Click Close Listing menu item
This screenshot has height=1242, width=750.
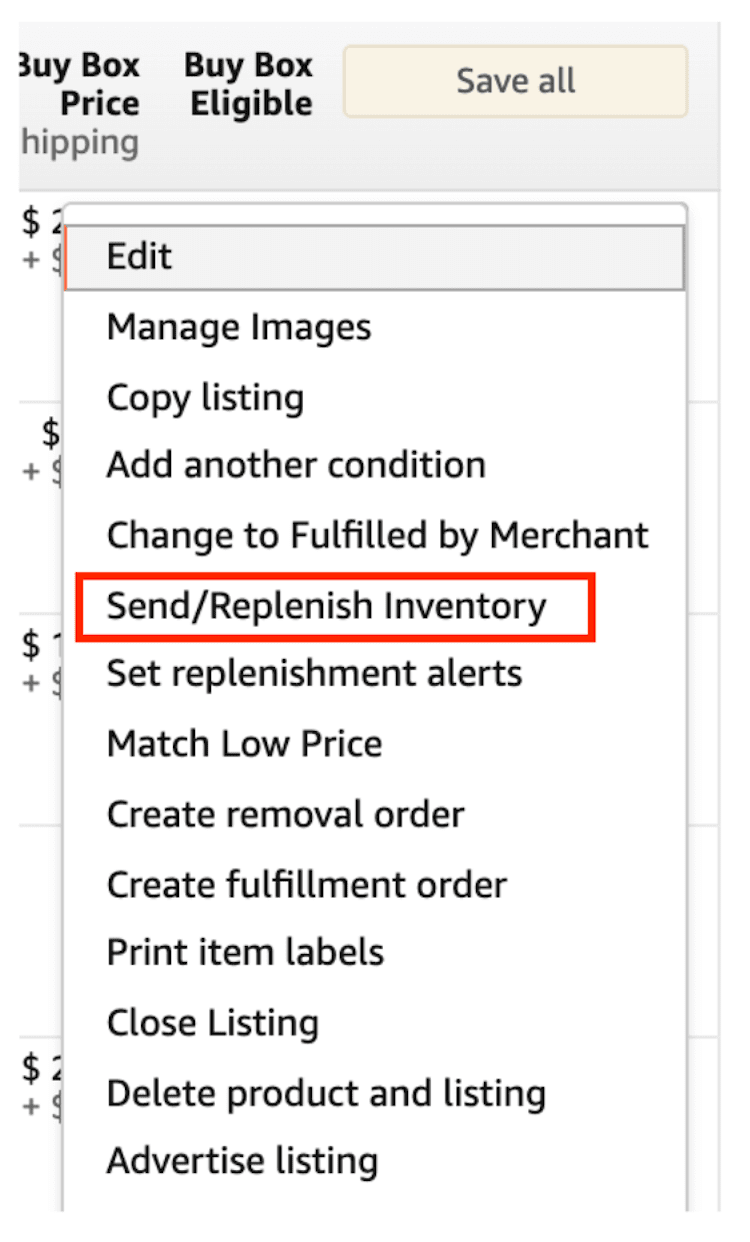coord(212,1022)
